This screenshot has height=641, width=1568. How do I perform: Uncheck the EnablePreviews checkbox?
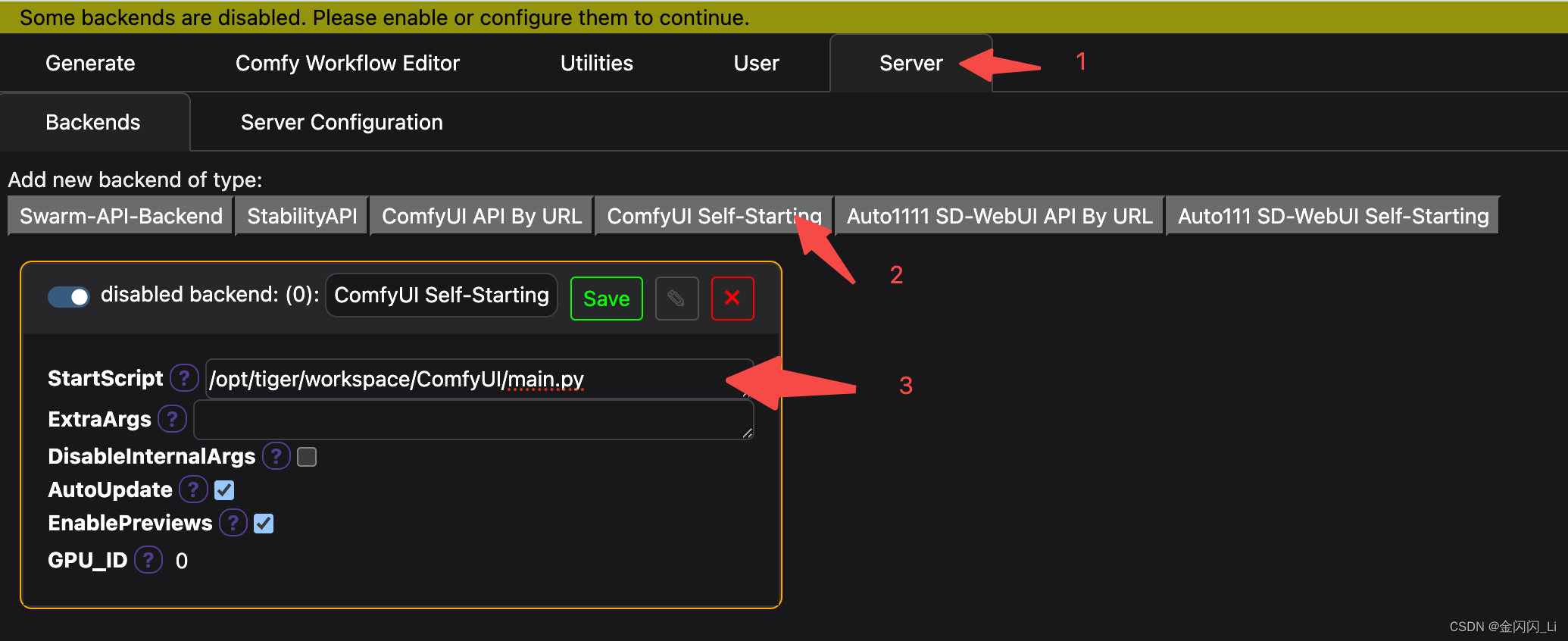coord(264,524)
